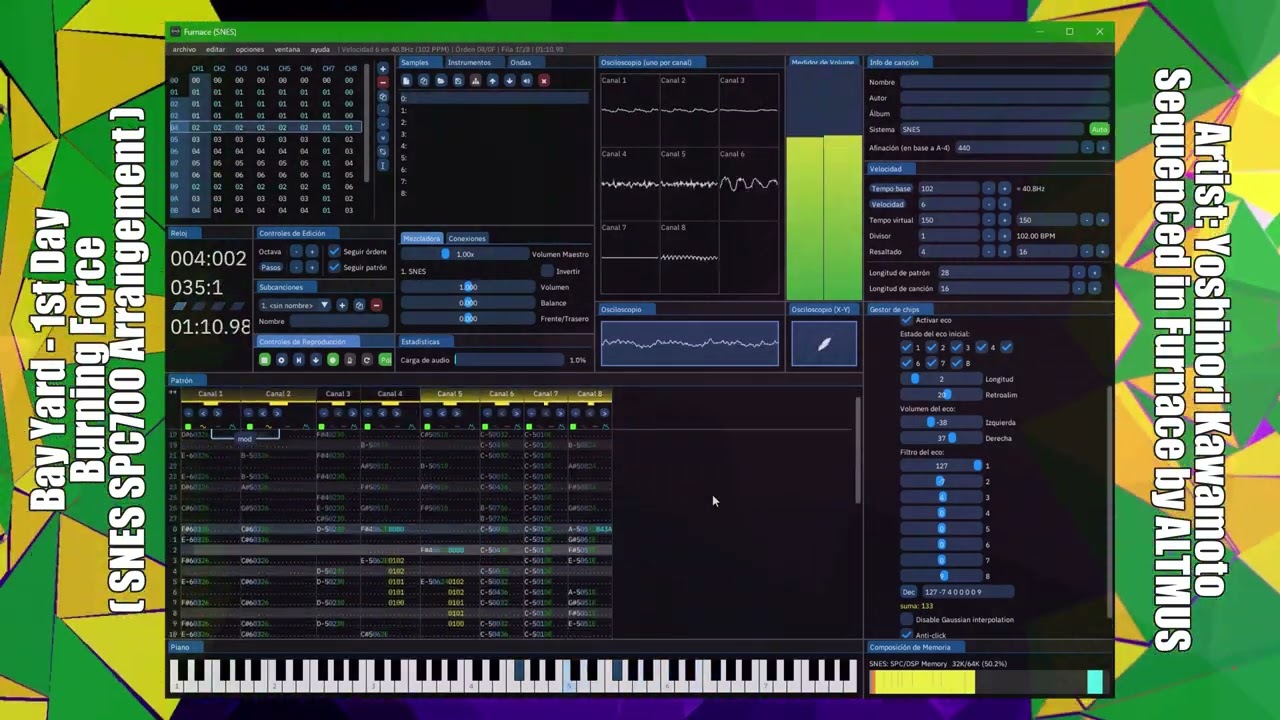Viewport: 1280px width, 720px height.
Task: Stop playback green square button
Action: 264,360
